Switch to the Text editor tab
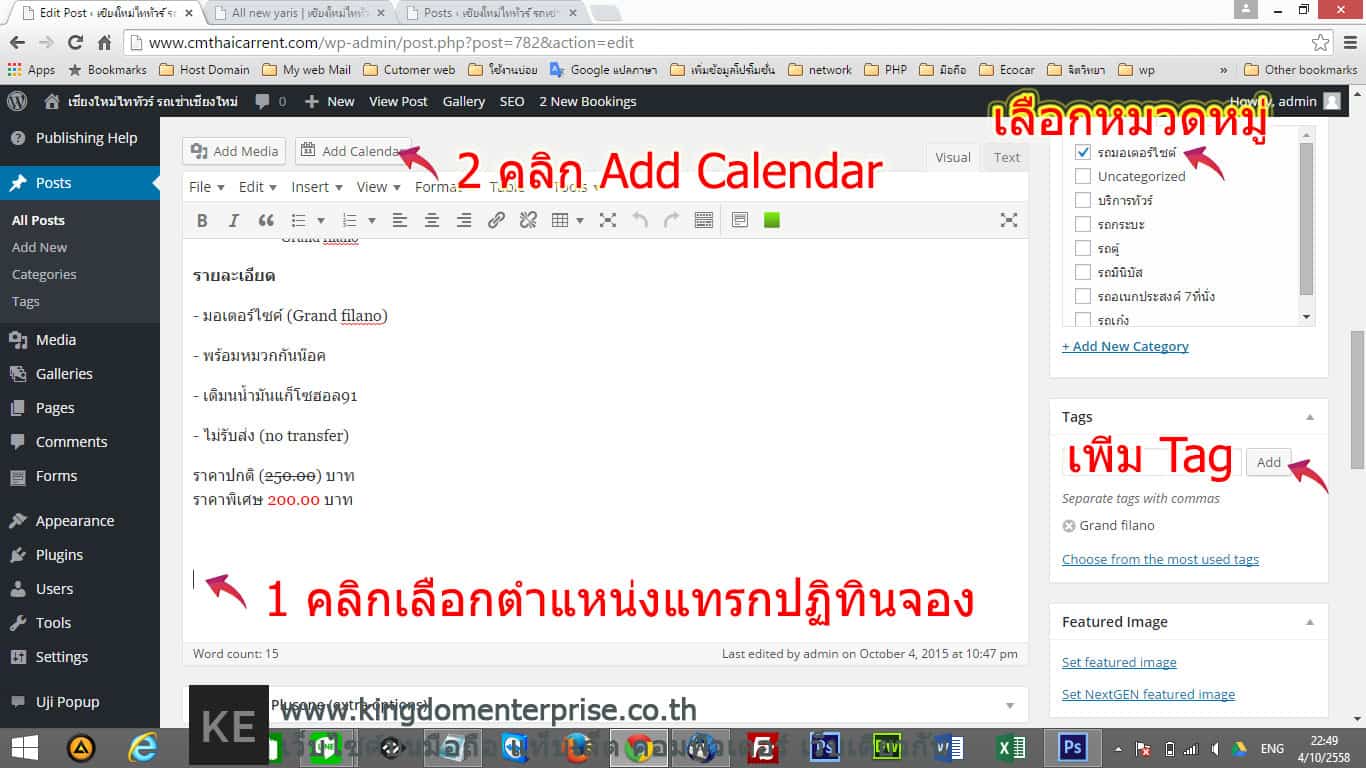Screen dimensions: 1366x768 pos(1006,157)
